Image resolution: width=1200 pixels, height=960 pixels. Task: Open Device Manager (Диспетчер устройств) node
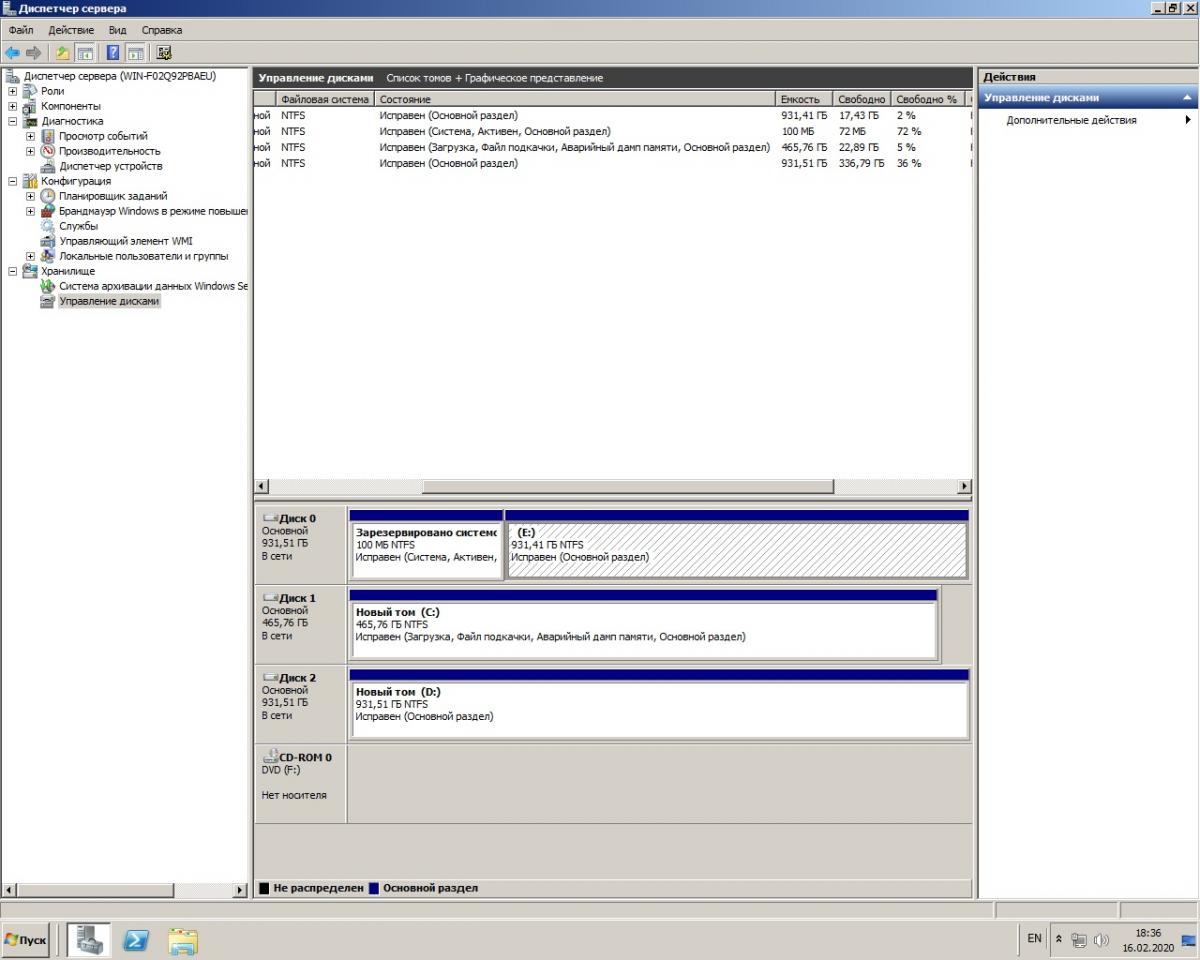(x=110, y=166)
